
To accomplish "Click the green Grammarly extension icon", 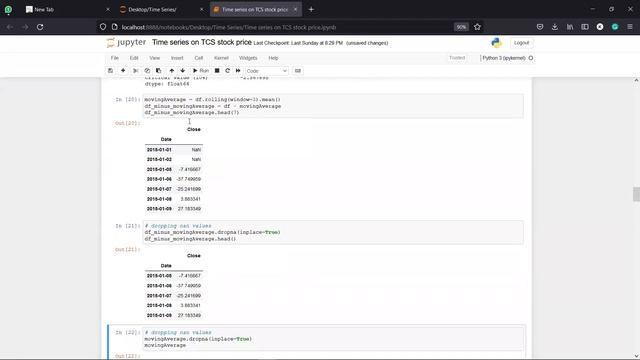I will pyautogui.click(x=615, y=27).
